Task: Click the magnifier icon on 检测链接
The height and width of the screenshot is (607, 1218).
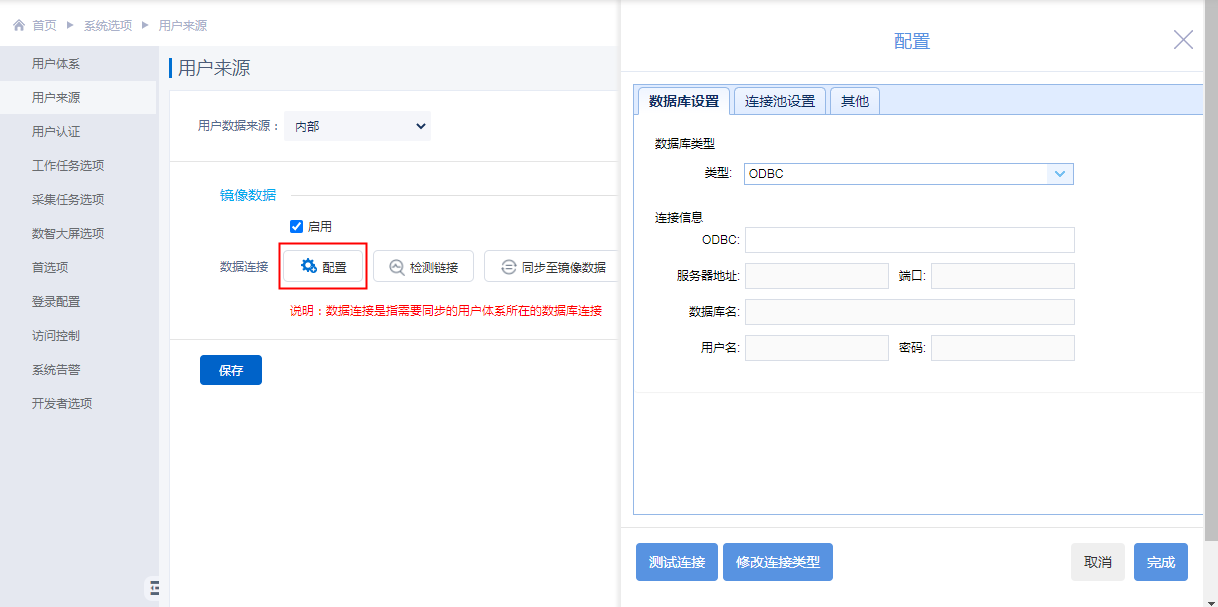Action: [396, 267]
